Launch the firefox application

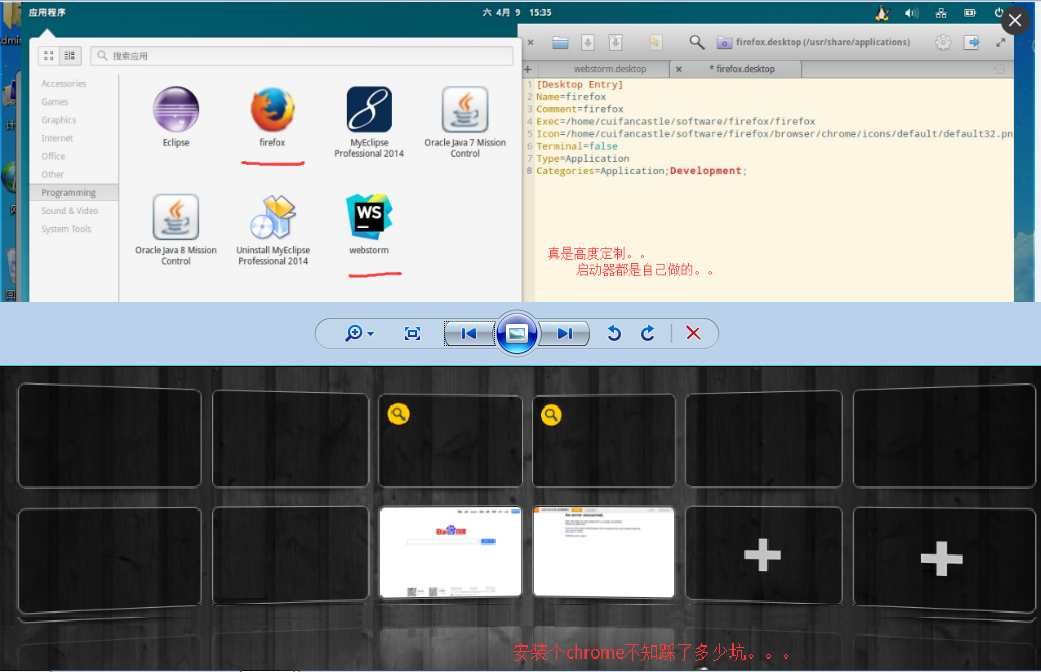pyautogui.click(x=272, y=117)
